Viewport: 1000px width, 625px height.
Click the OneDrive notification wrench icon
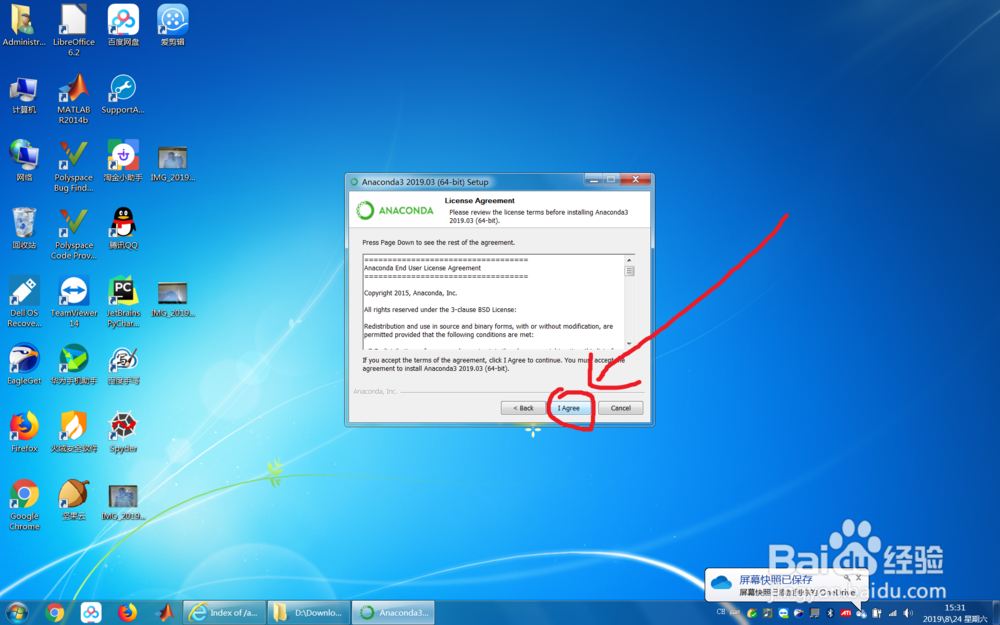click(847, 577)
